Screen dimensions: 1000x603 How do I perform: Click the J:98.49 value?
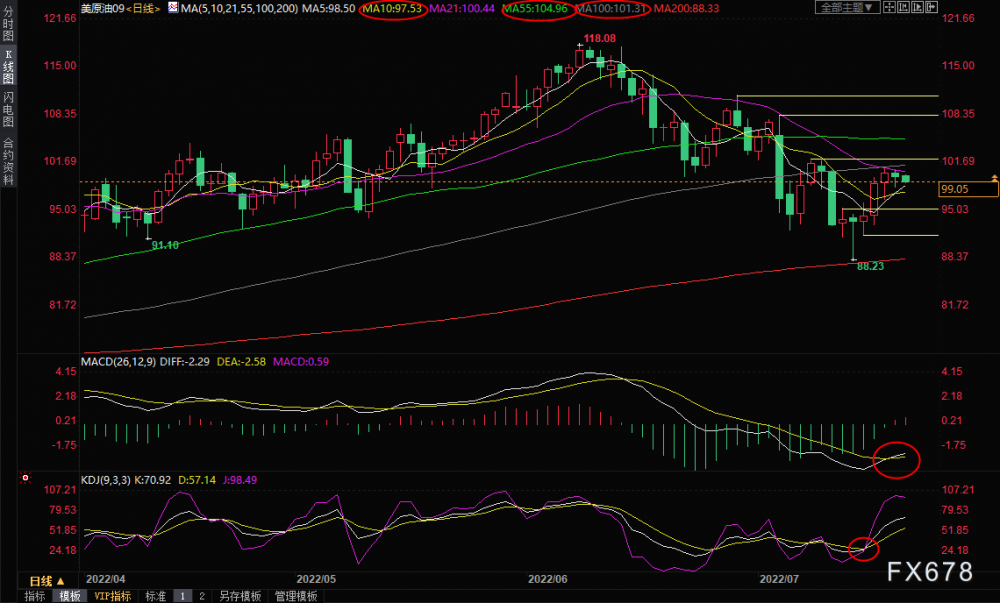pos(239,480)
